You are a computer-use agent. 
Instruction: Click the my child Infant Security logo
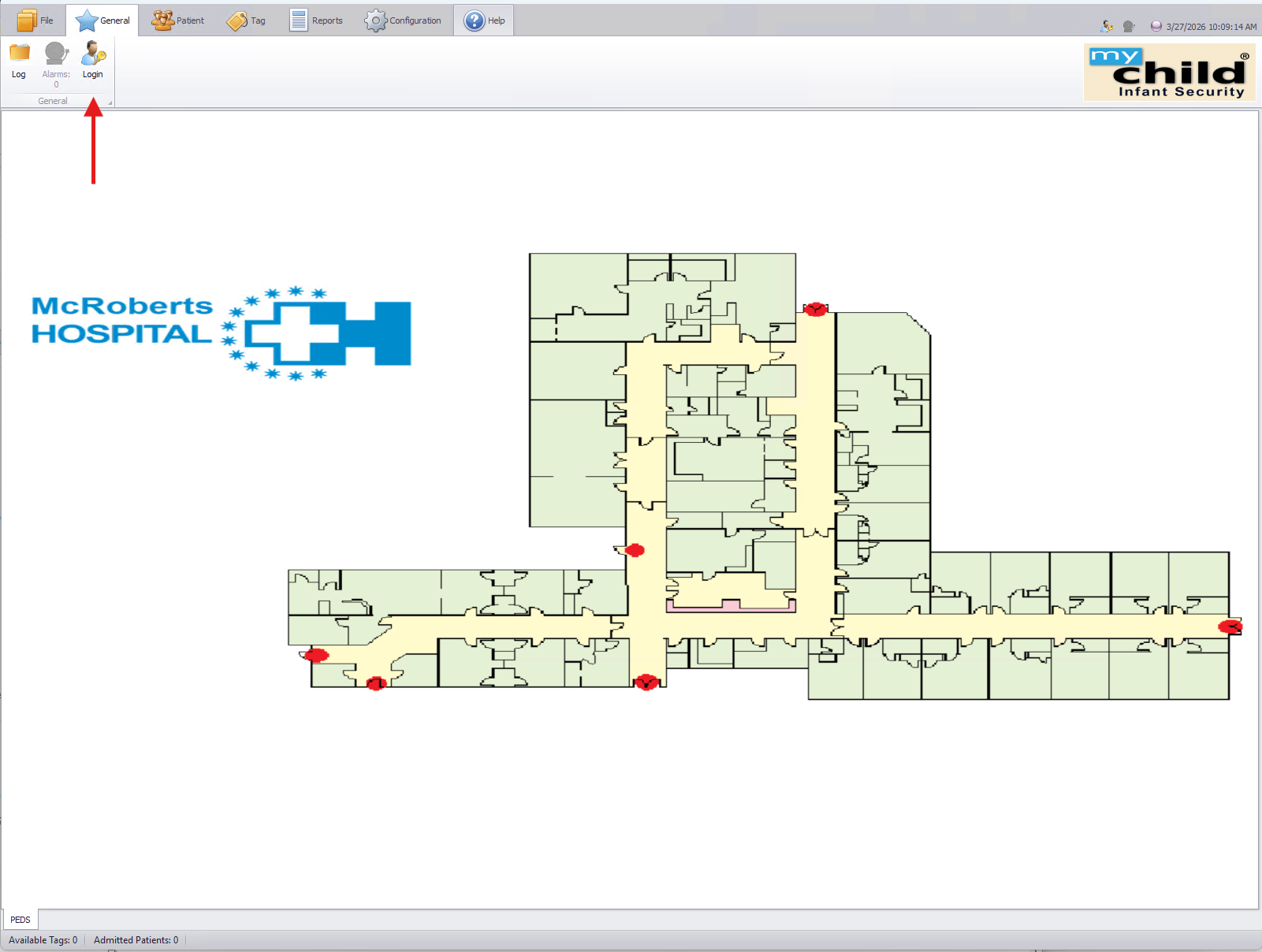click(x=1169, y=73)
